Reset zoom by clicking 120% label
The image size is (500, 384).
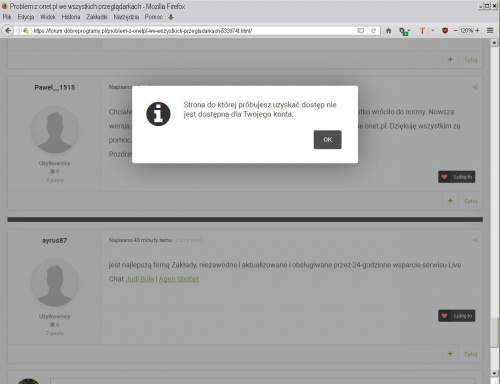466,31
